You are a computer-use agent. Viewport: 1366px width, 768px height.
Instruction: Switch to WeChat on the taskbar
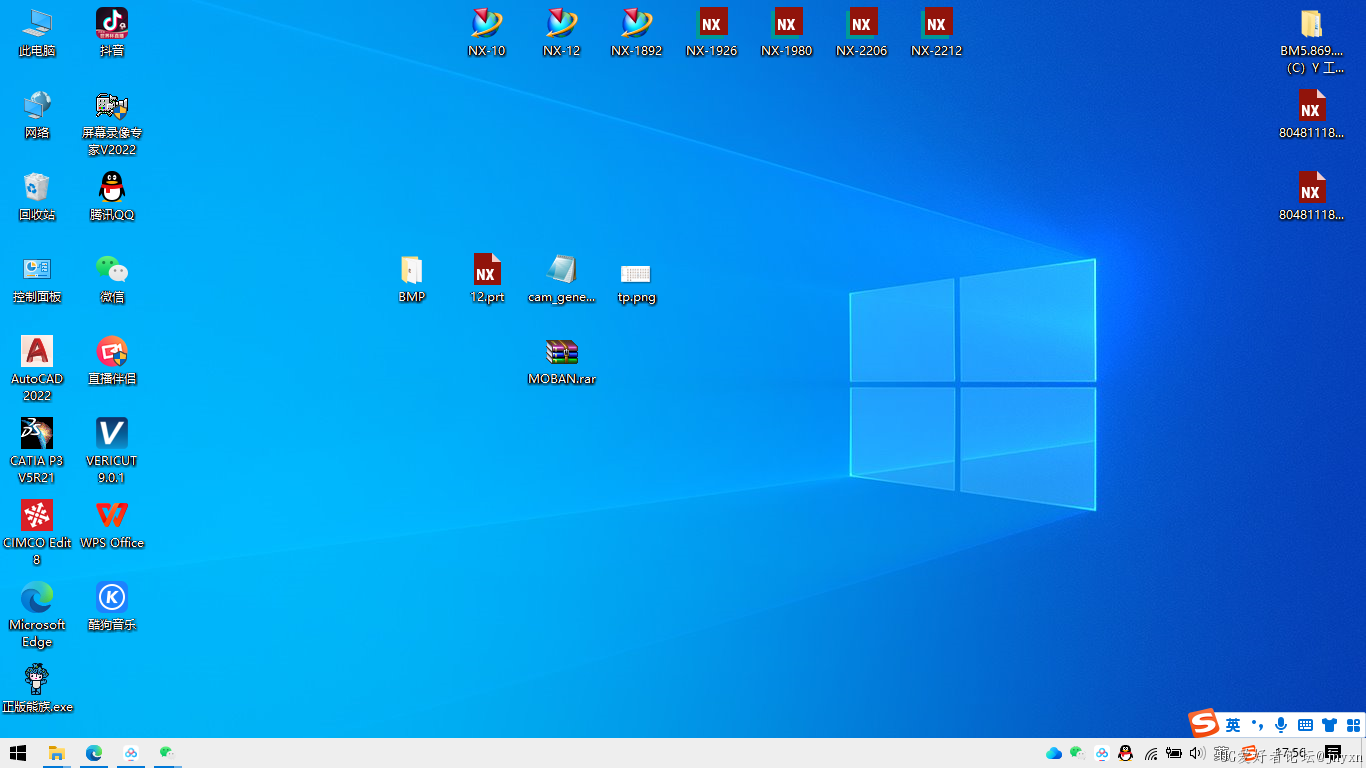(168, 753)
